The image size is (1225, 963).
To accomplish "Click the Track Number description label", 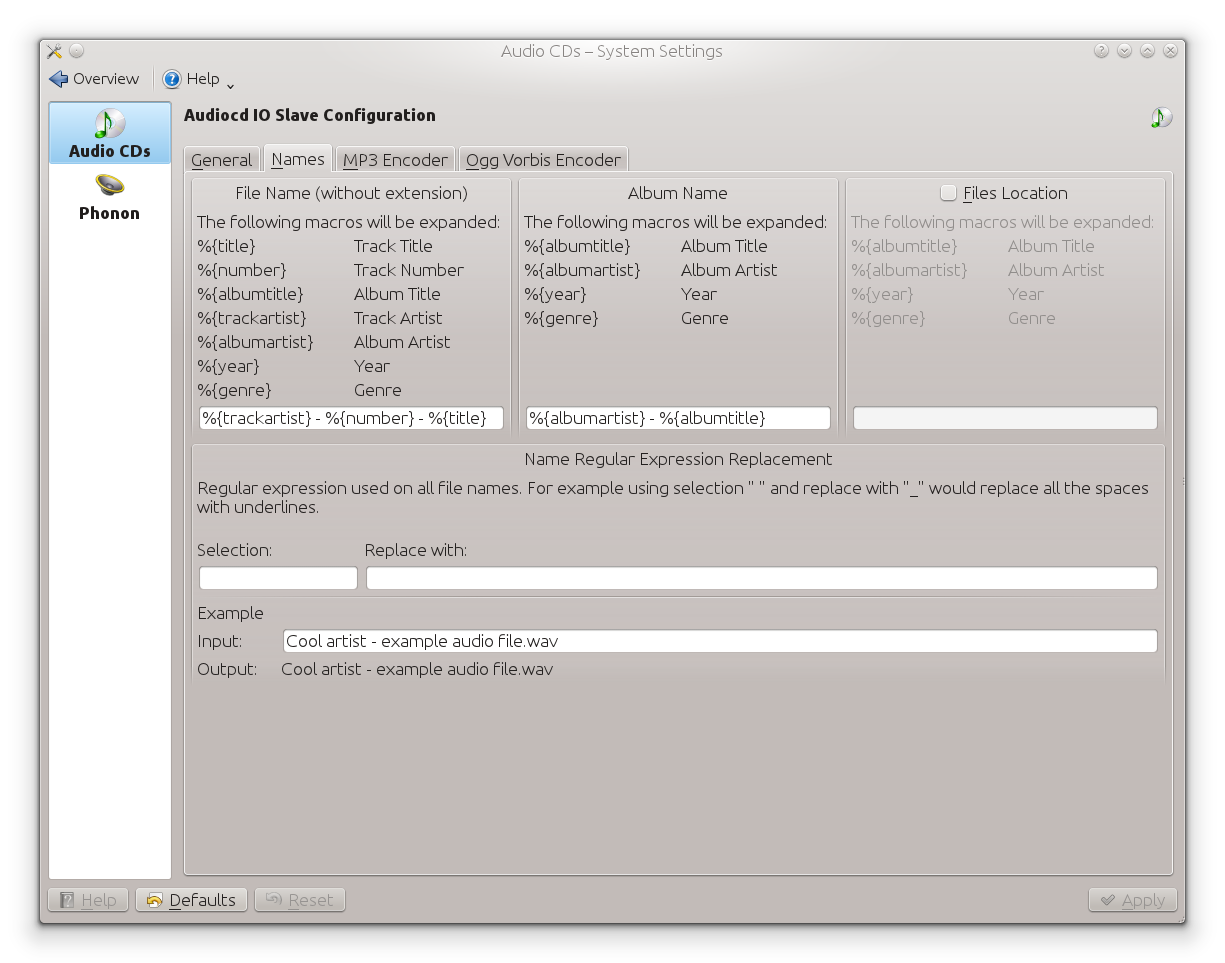I will (409, 270).
